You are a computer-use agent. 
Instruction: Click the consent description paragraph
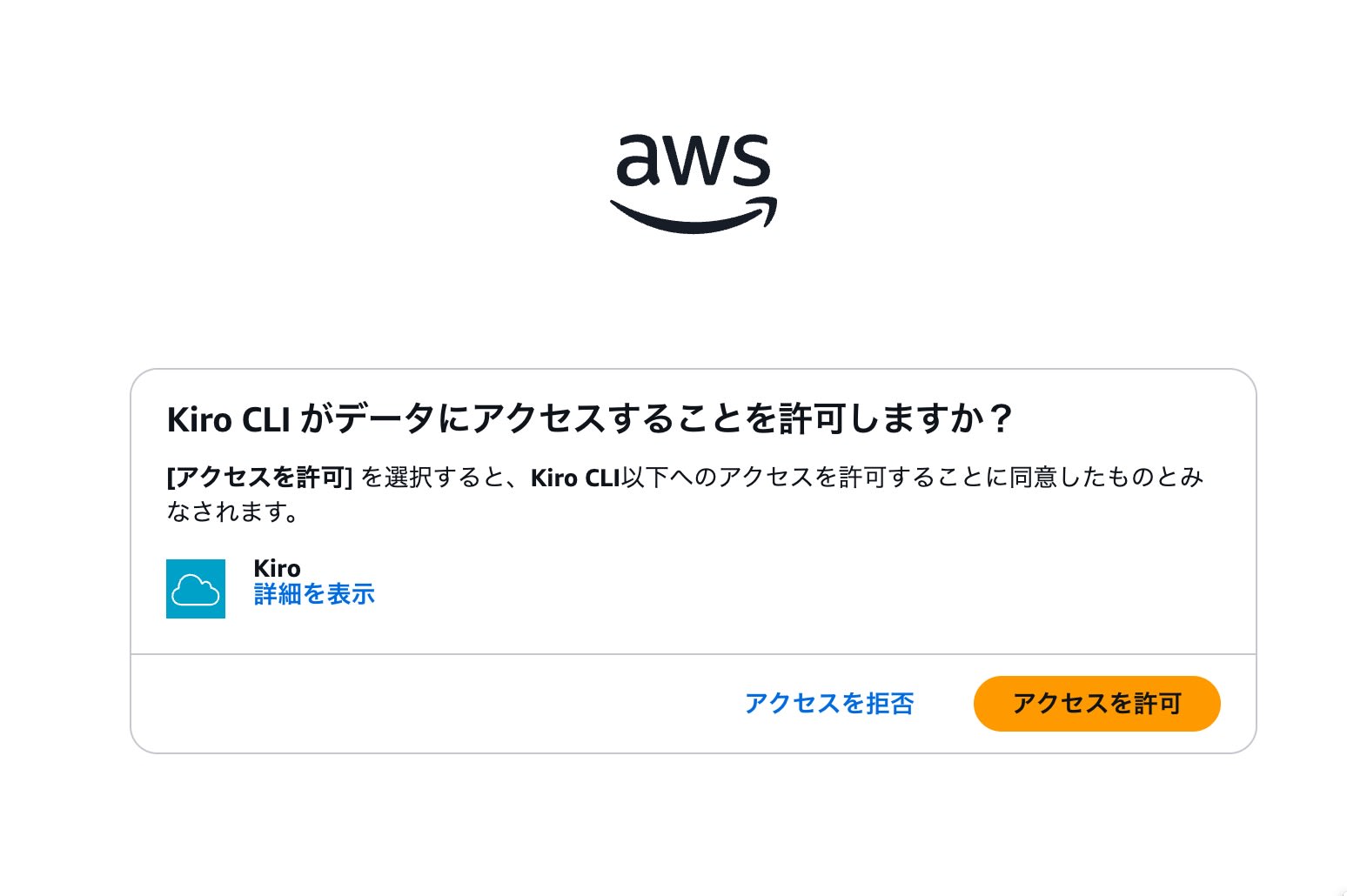pyautogui.click(x=679, y=494)
